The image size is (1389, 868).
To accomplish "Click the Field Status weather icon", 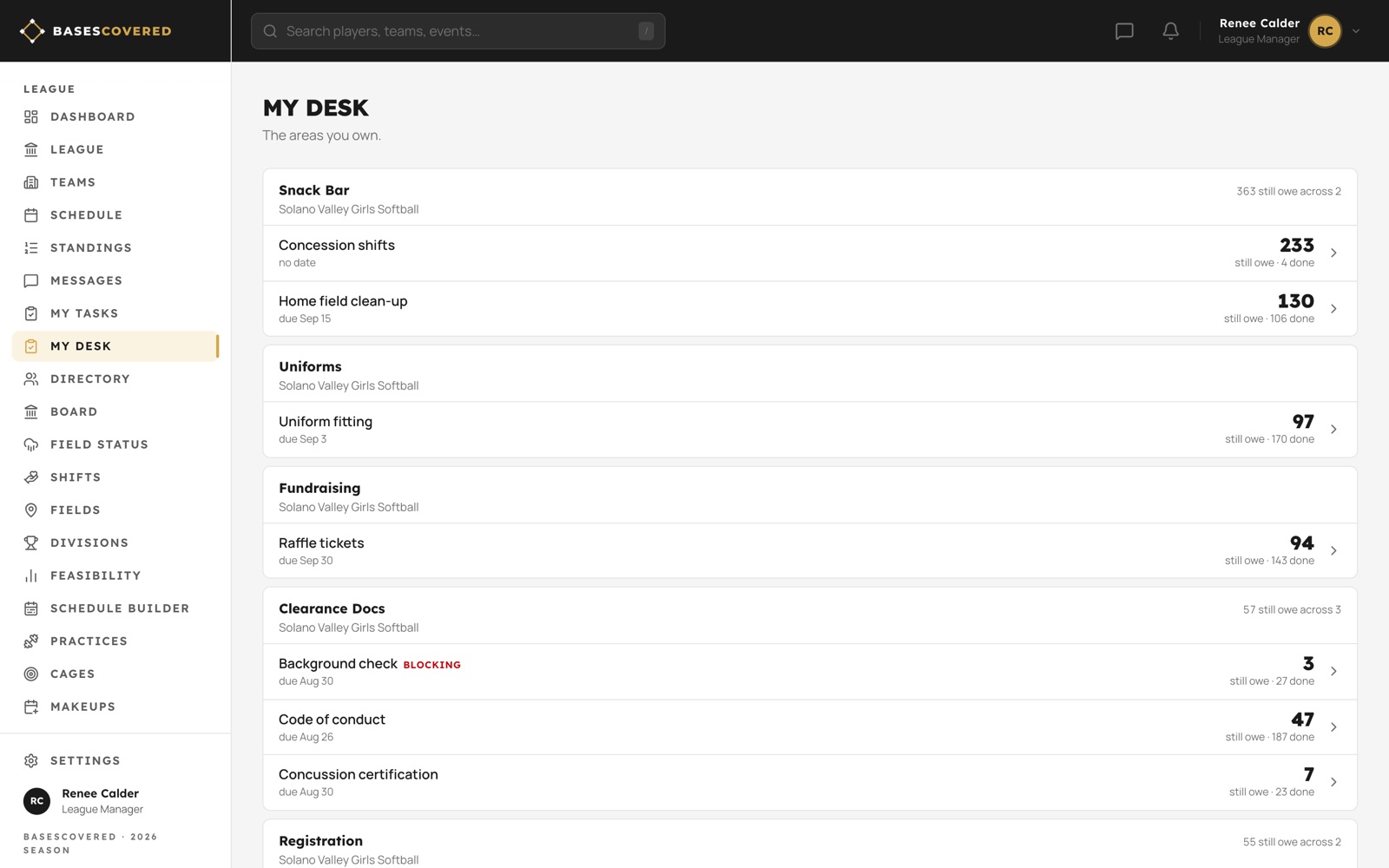I will [31, 444].
